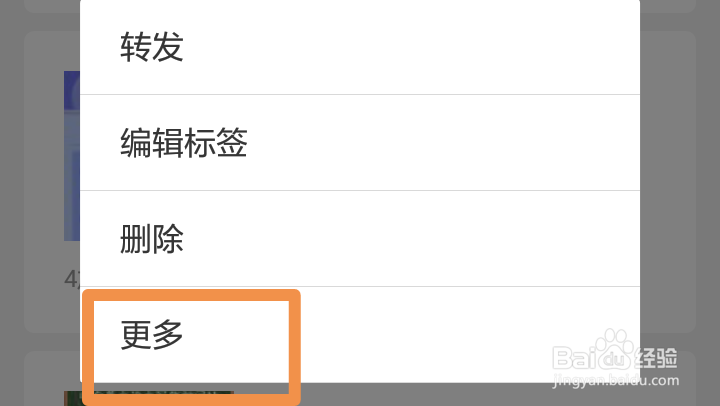Image resolution: width=720 pixels, height=406 pixels.
Task: Tap the 删除 menu entry
Action: 152,239
